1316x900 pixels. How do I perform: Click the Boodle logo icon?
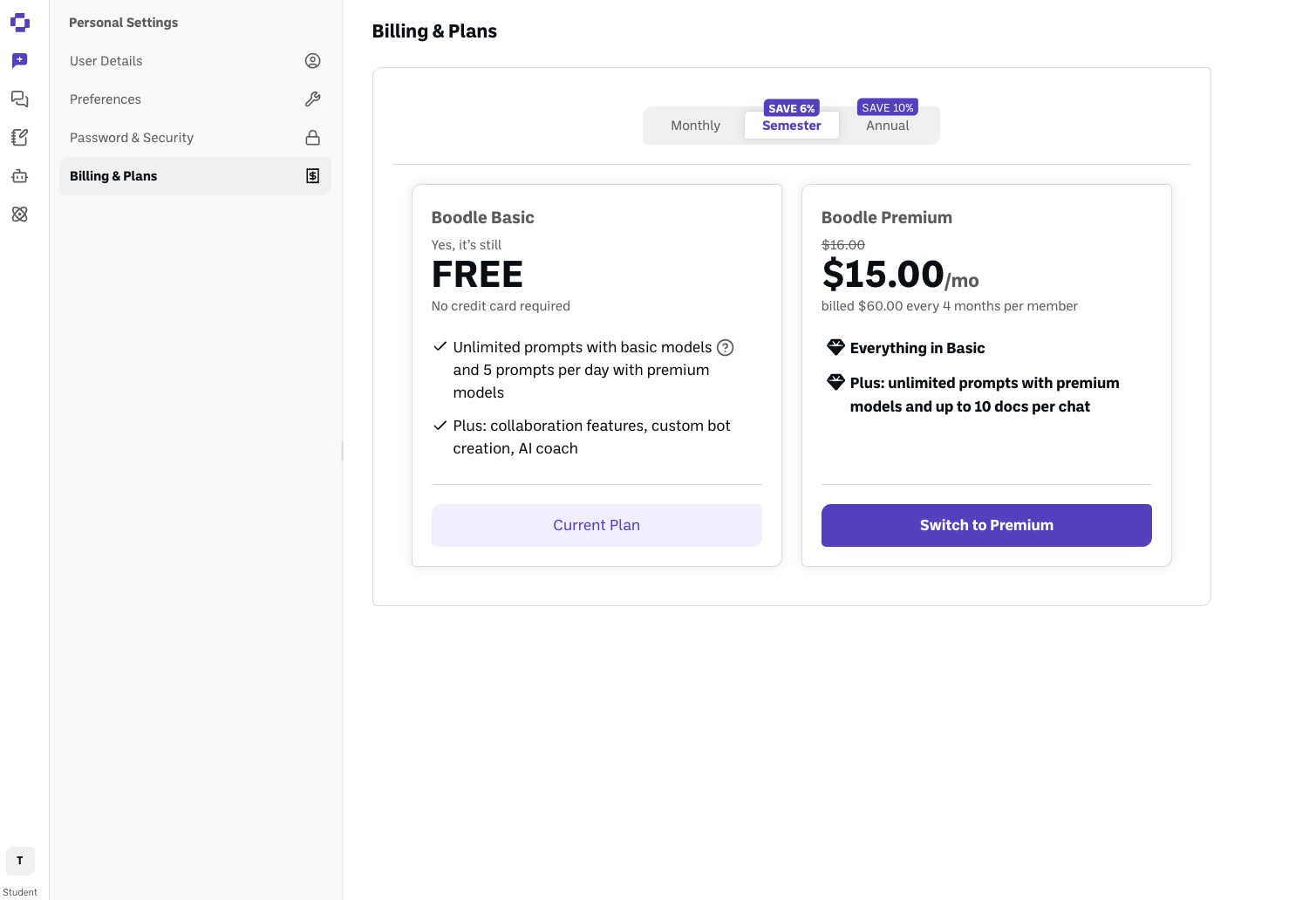click(20, 23)
